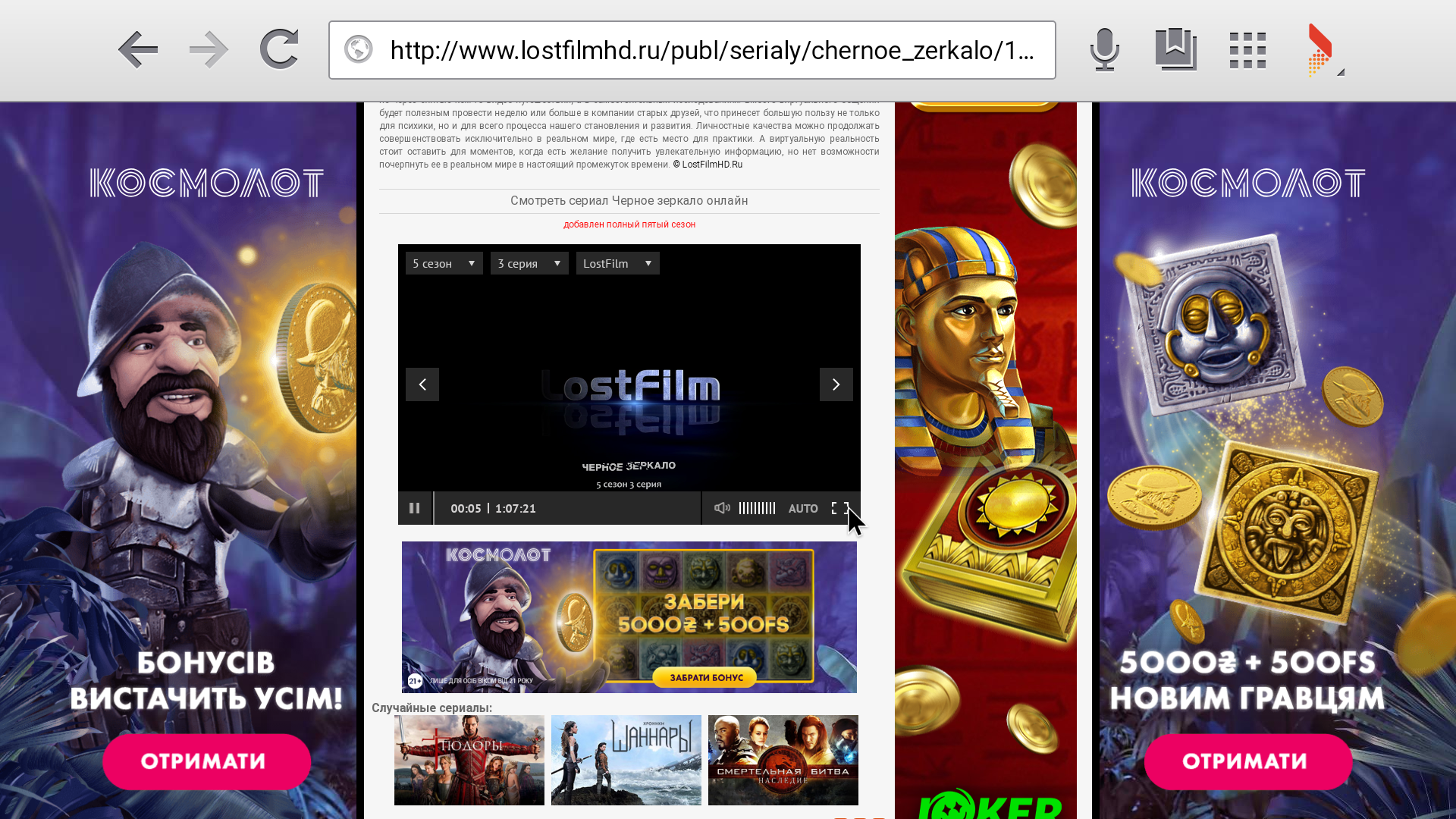Click ЗАБРАТИ БОНУС button in banner
The image size is (1456, 819).
coord(706,677)
